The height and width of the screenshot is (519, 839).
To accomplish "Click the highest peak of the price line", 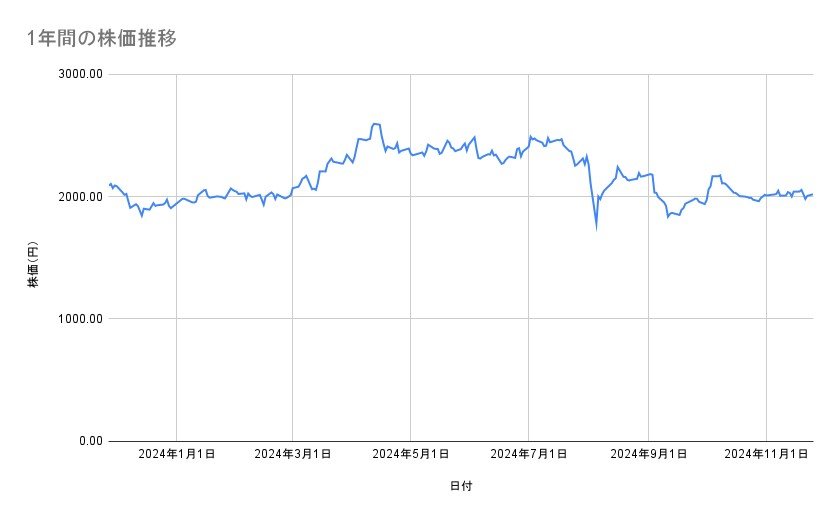I will 375,124.
